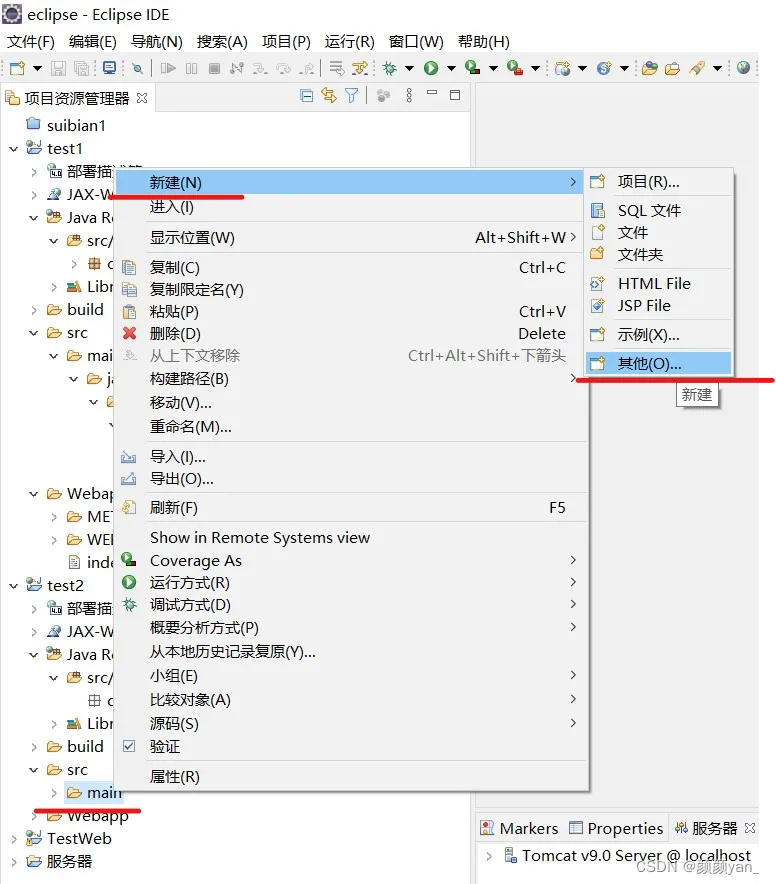Open the terminal/console monitor toolbar icon
This screenshot has height=884, width=776.
(x=109, y=68)
